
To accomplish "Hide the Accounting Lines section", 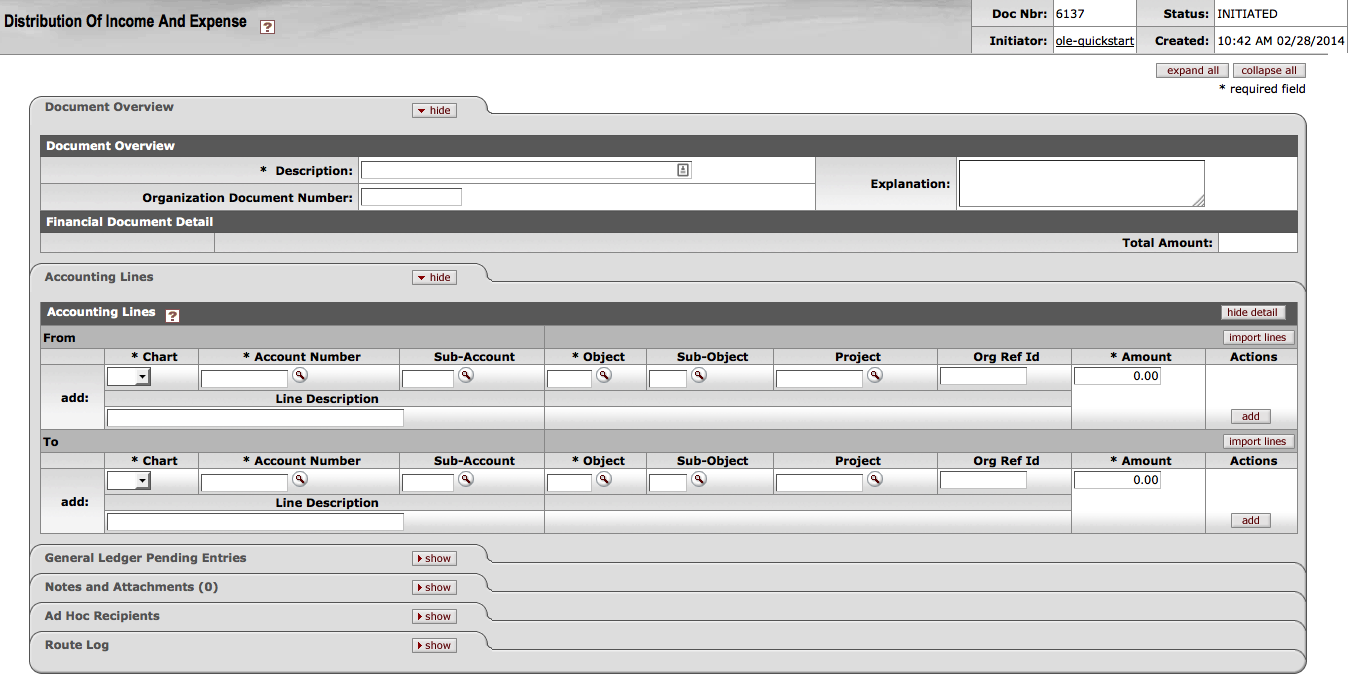I will [434, 277].
